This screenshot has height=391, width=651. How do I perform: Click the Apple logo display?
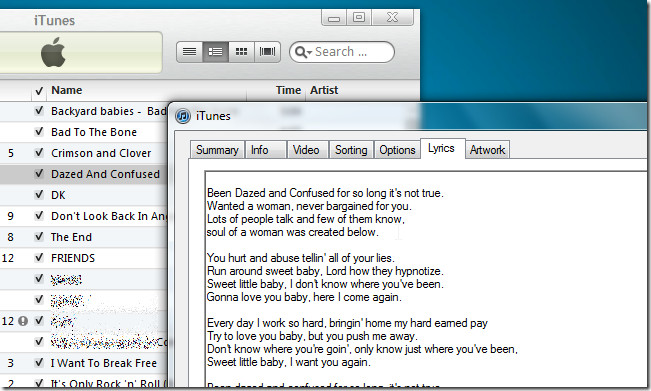pyautogui.click(x=53, y=52)
